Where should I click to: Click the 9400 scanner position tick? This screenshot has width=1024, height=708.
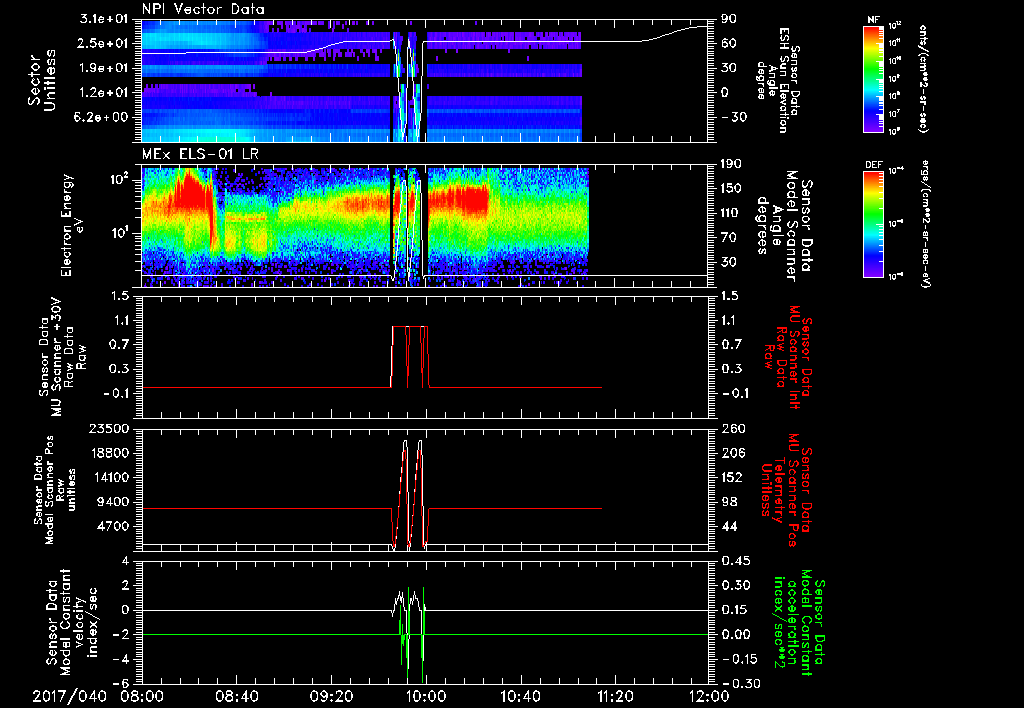pyautogui.click(x=114, y=502)
